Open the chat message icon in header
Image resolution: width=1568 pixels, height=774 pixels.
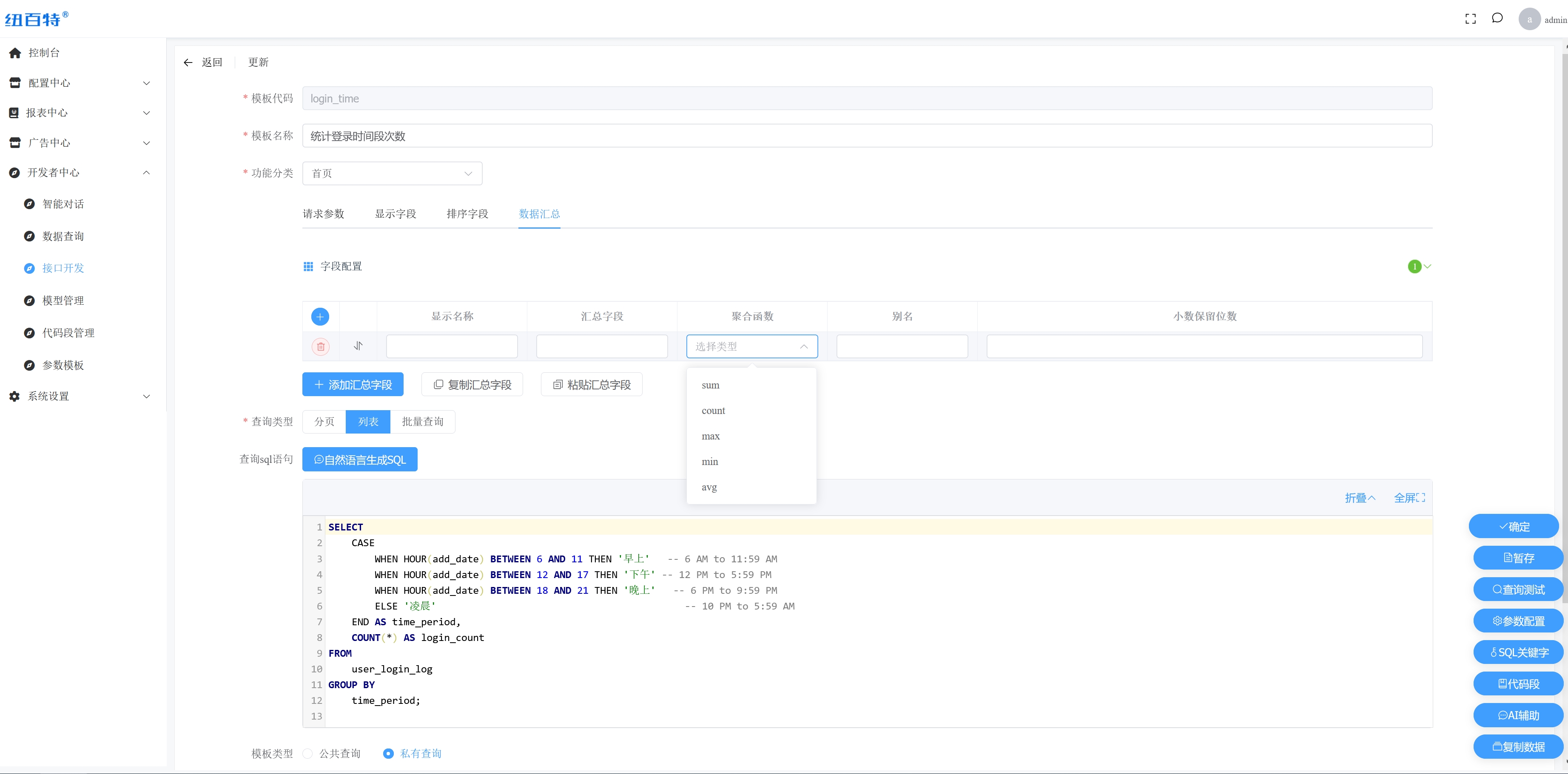pyautogui.click(x=1497, y=18)
